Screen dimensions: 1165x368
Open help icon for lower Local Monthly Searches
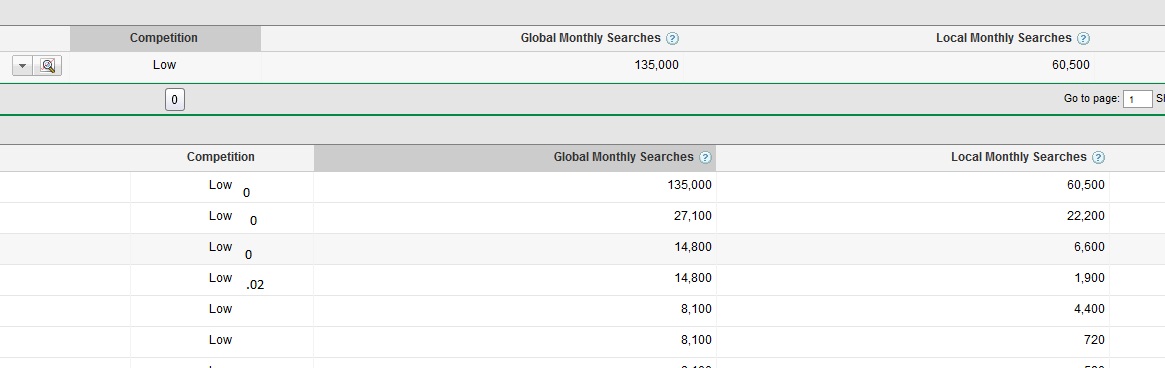[1098, 158]
